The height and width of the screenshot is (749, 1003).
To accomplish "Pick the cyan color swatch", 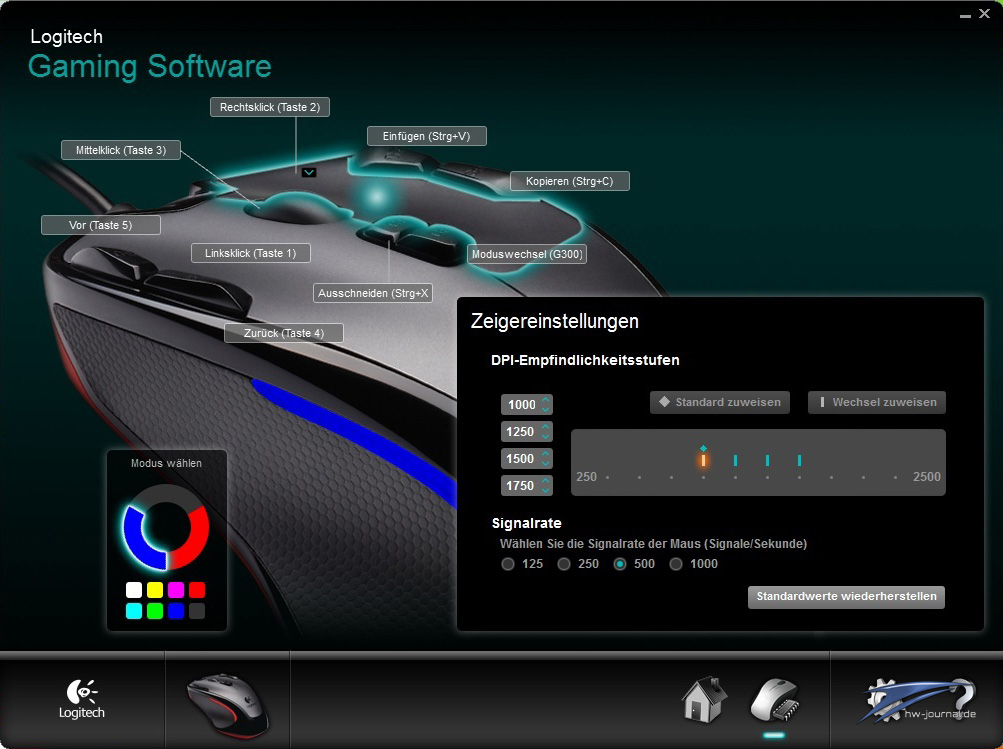I will pos(134,611).
